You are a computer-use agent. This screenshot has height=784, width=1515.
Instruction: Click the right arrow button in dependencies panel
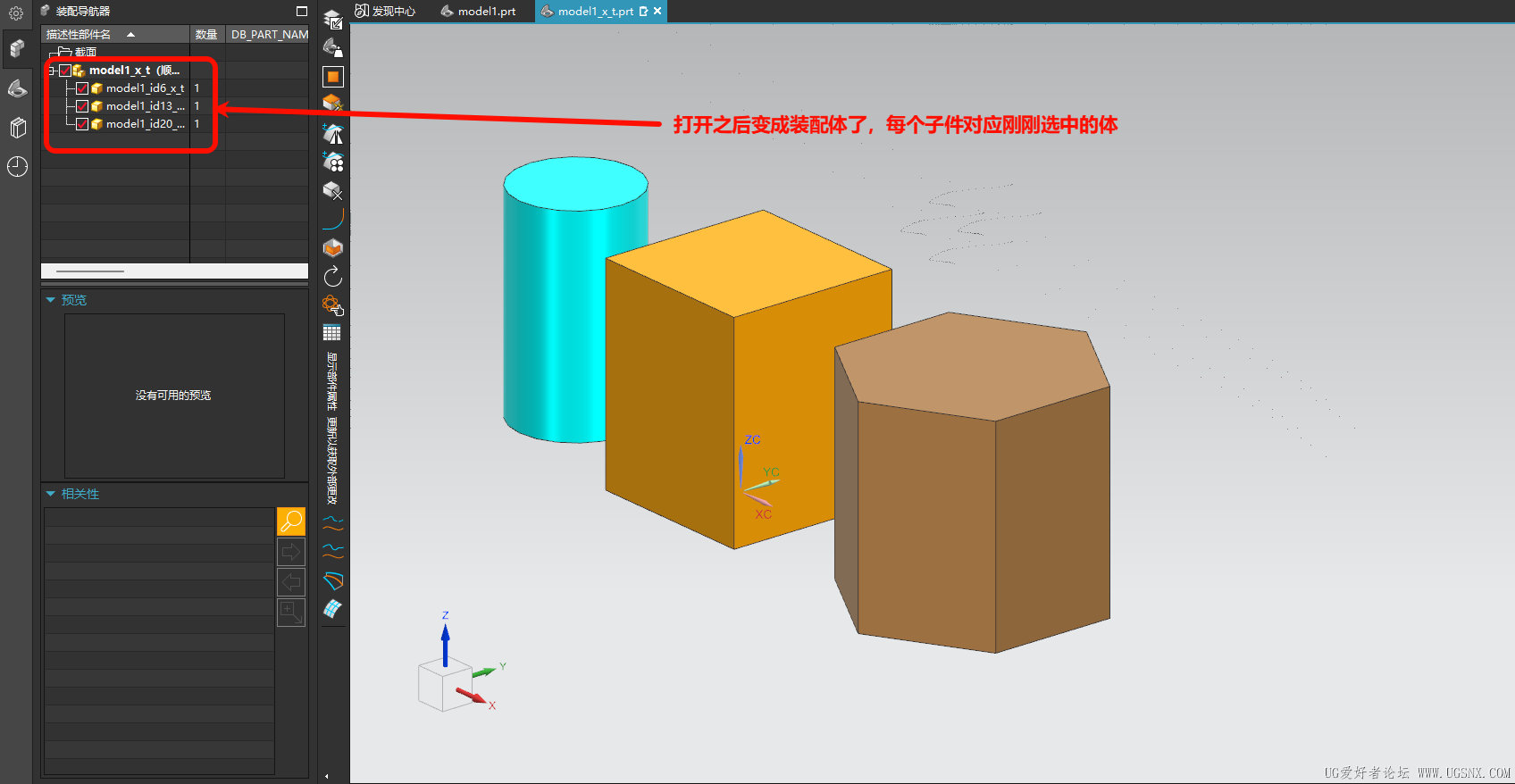point(291,552)
